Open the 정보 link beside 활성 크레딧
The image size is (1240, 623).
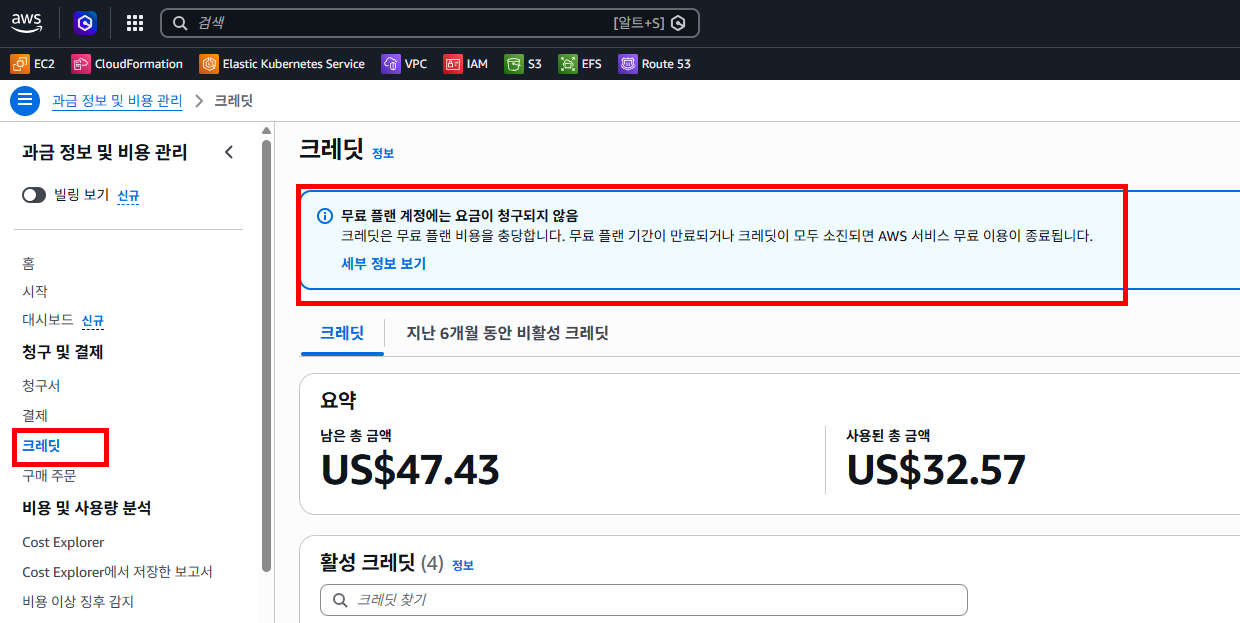[x=462, y=564]
